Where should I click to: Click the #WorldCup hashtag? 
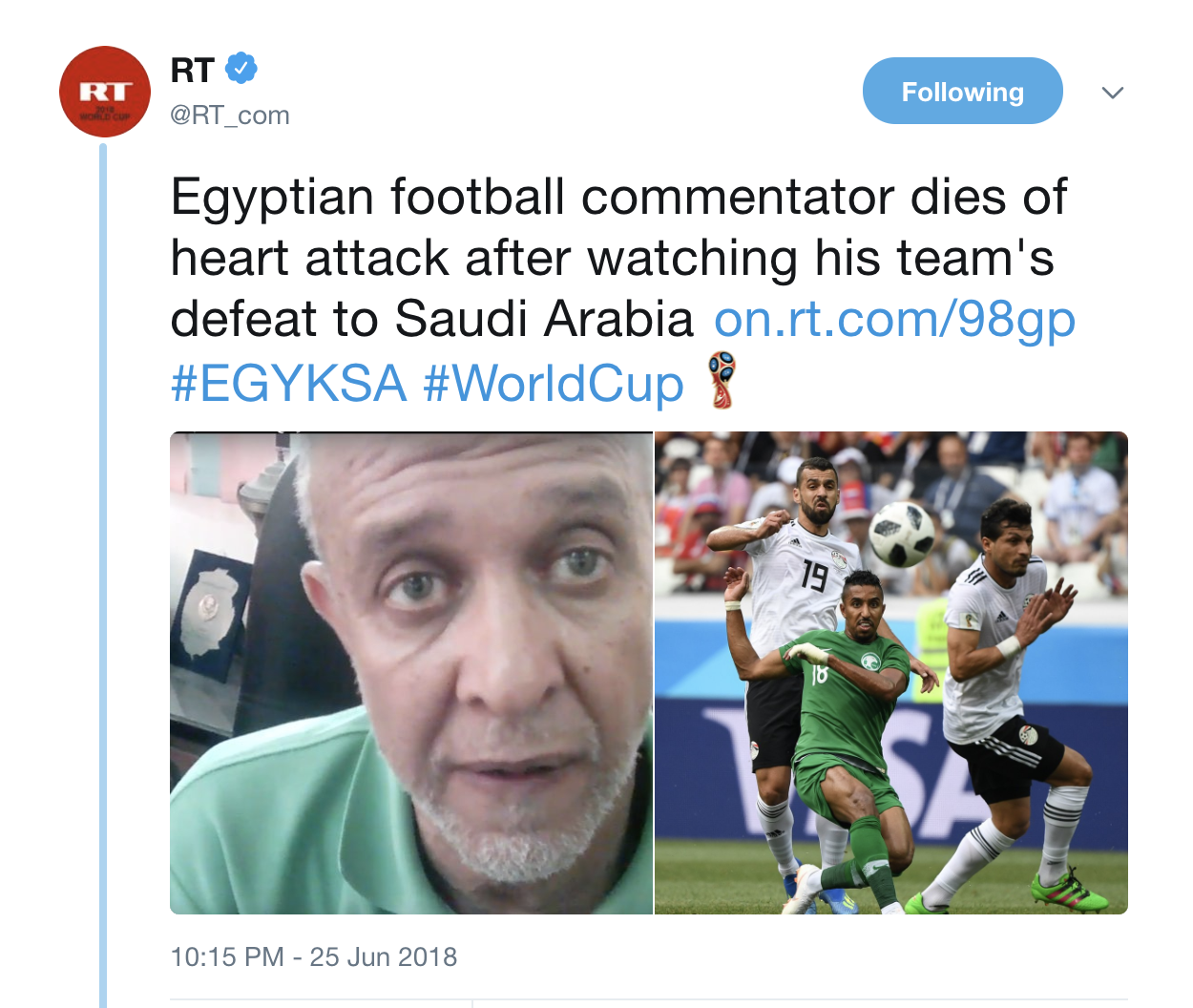[x=554, y=384]
